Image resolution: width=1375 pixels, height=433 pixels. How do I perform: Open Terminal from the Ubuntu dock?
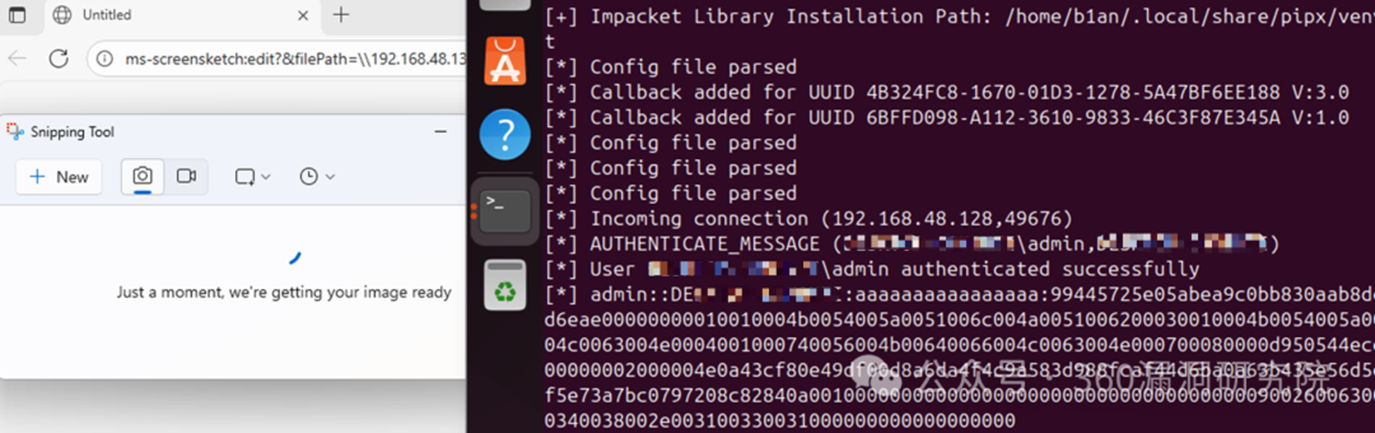click(x=505, y=209)
